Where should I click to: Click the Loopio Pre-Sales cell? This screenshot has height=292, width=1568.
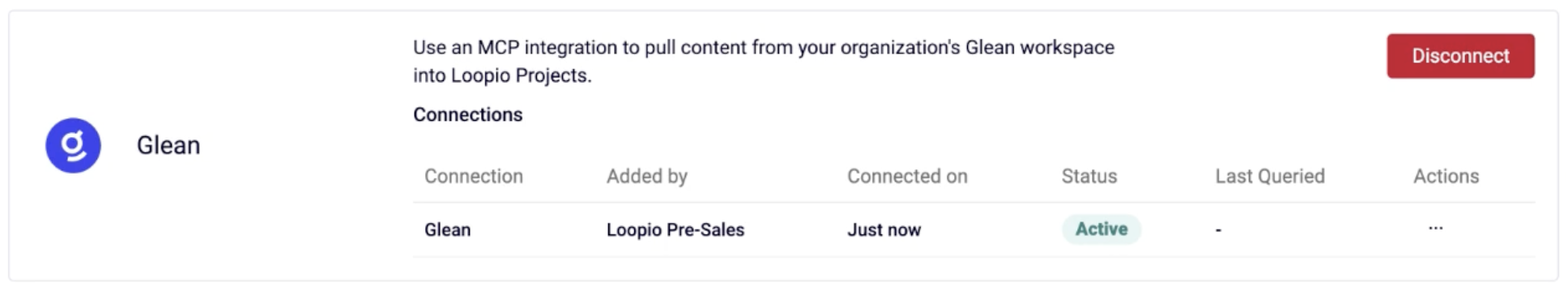(x=675, y=230)
